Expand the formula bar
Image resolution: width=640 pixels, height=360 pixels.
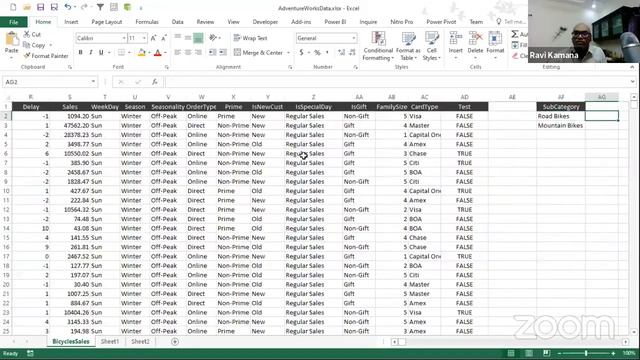click(632, 82)
